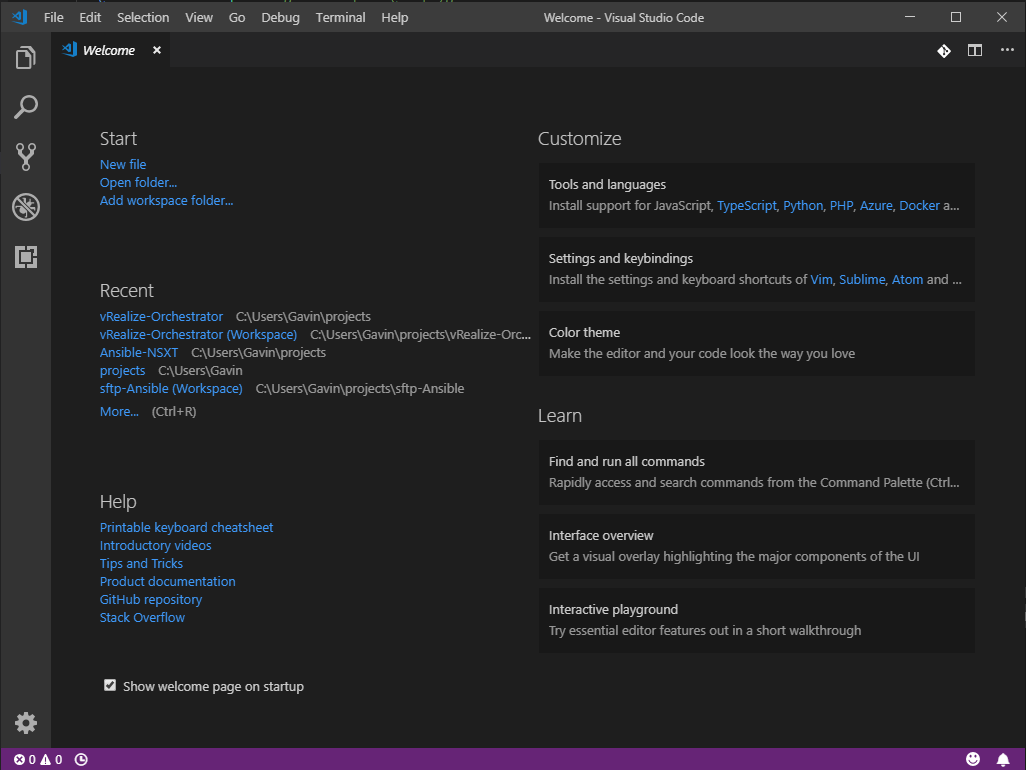1026x770 pixels.
Task: Open the Tips and Tricks link
Action: click(x=141, y=563)
